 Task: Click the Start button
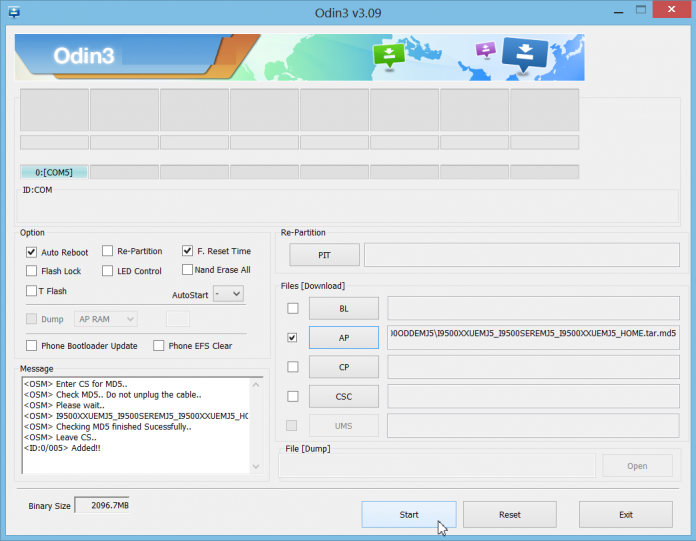coord(409,514)
